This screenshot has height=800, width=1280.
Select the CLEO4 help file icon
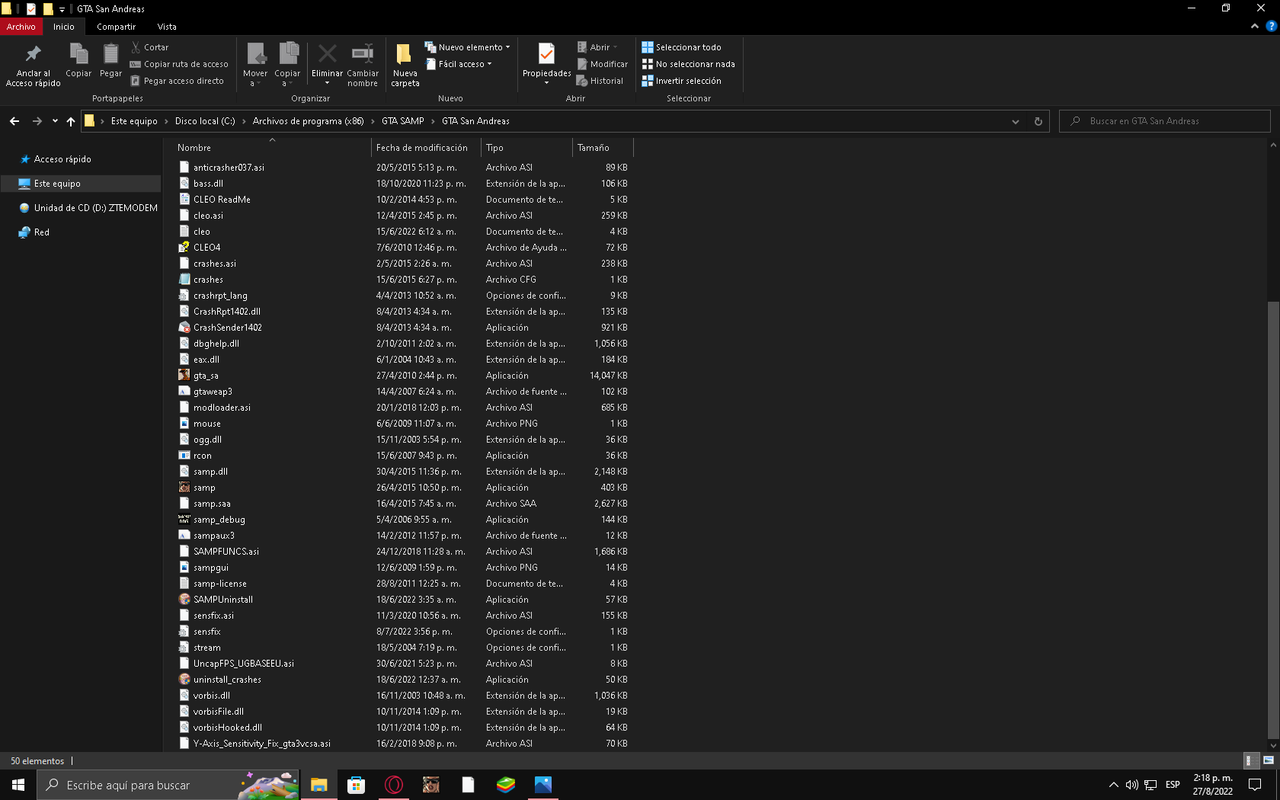(x=184, y=247)
